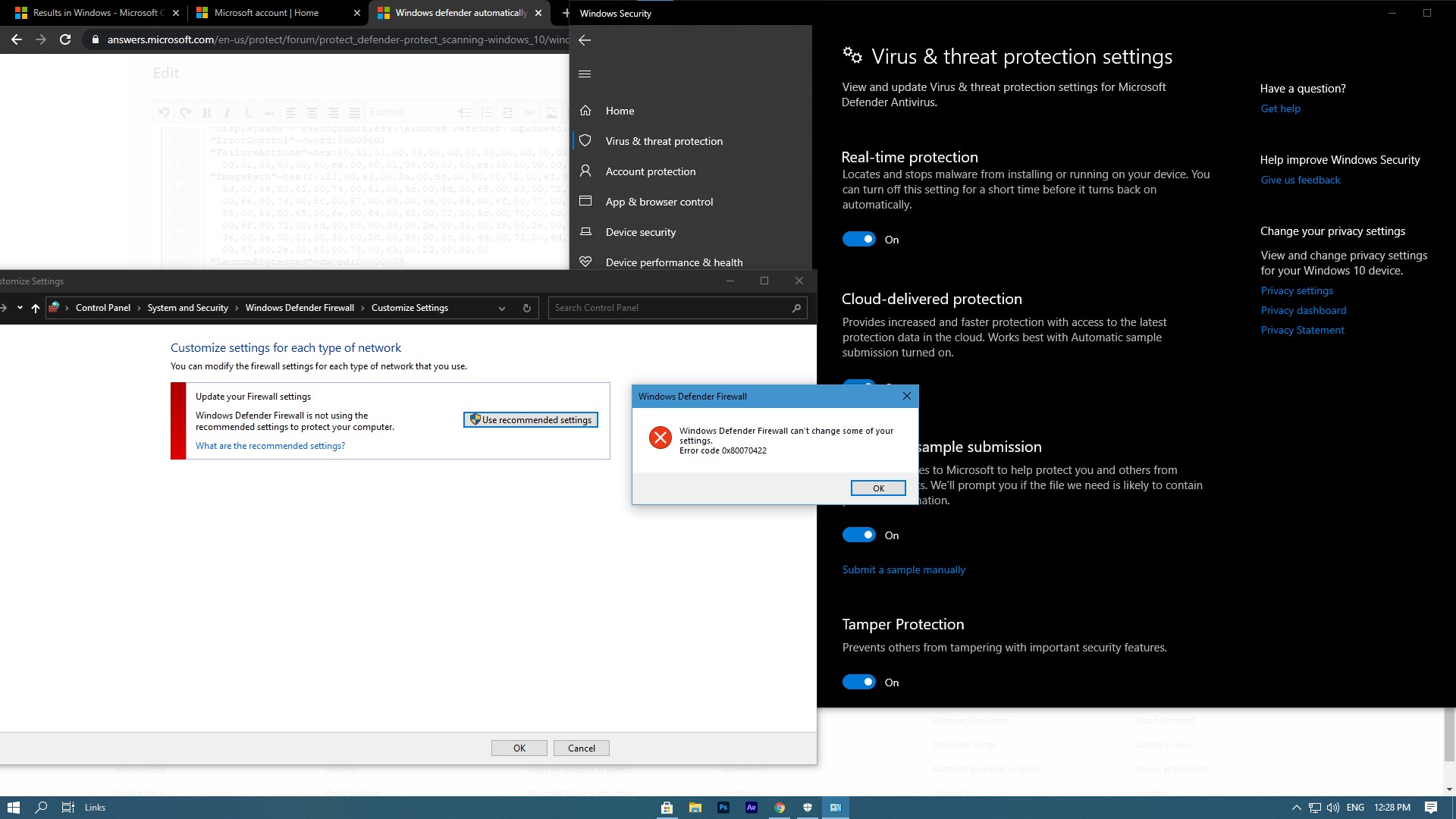Viewport: 1456px width, 819px height.
Task: Click the Windows Security back arrow
Action: [585, 40]
